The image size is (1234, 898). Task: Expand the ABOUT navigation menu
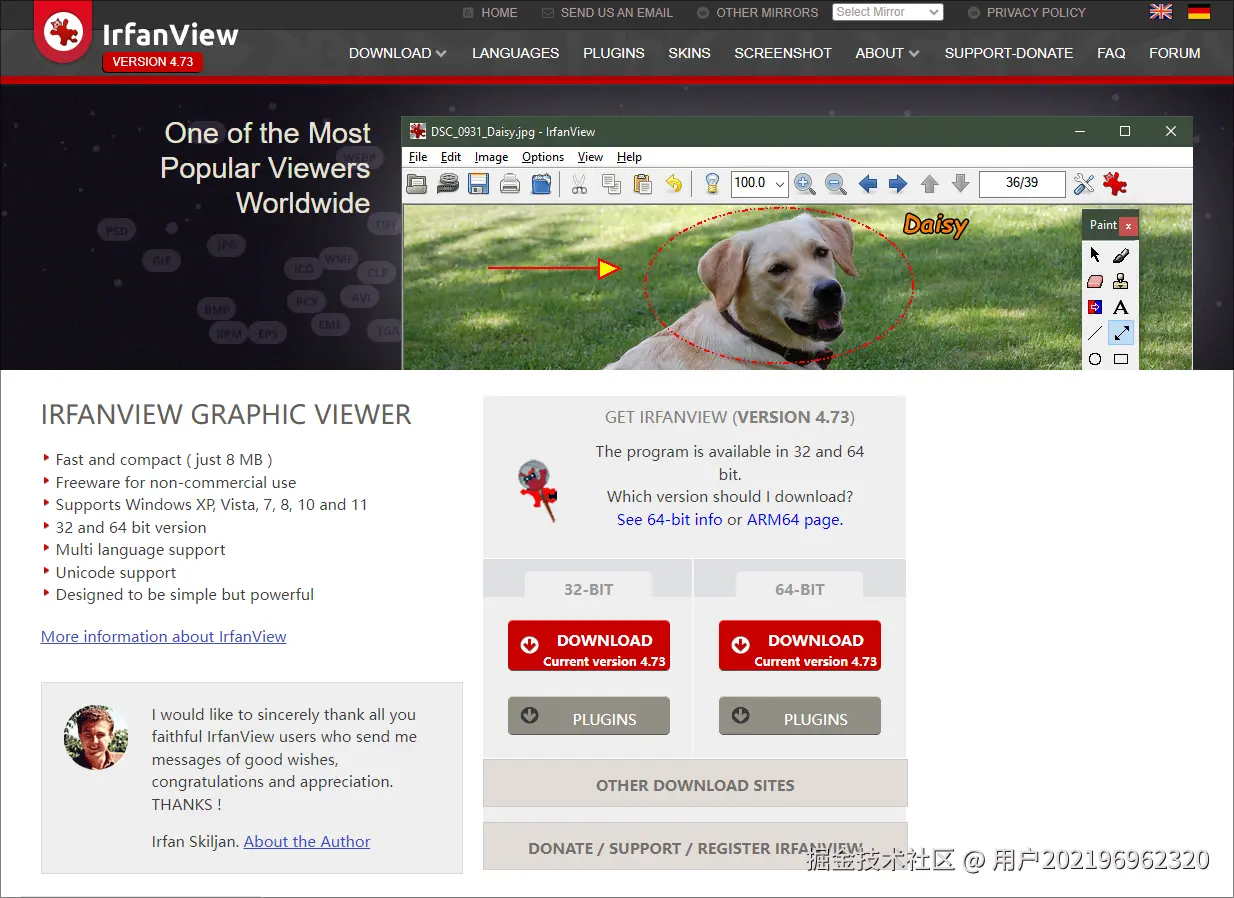click(888, 53)
